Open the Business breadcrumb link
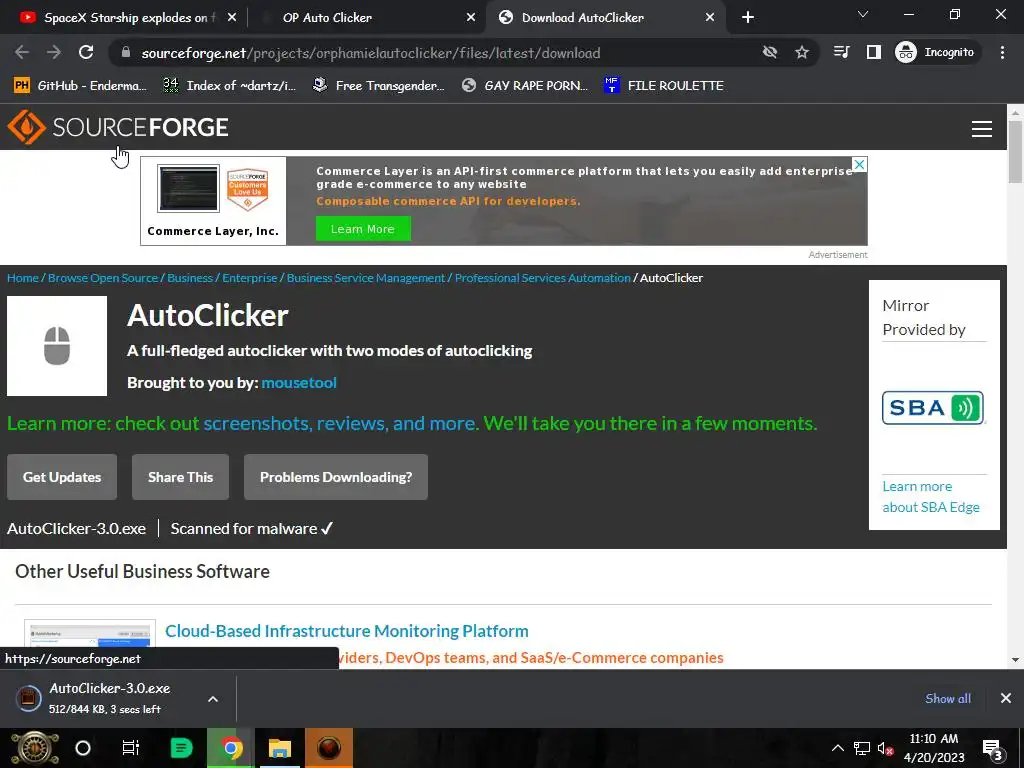1024x768 pixels. click(x=190, y=278)
